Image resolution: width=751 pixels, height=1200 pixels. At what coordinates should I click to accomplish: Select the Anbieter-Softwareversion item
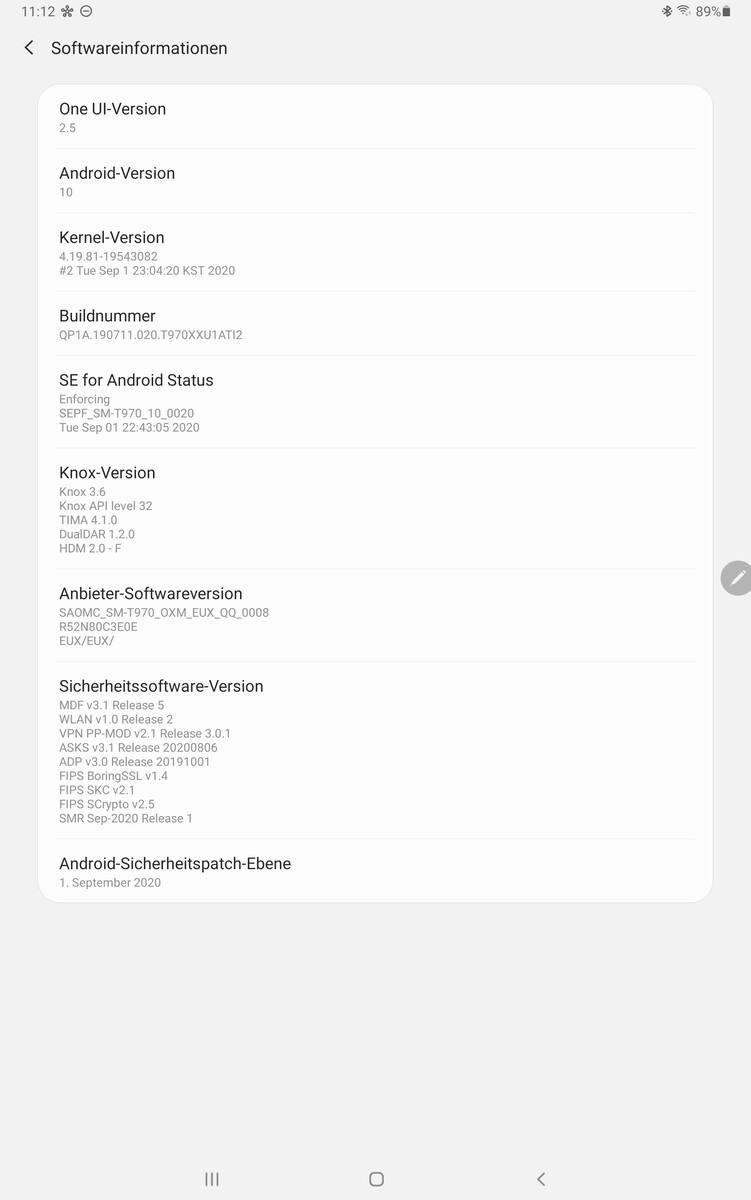click(x=375, y=615)
